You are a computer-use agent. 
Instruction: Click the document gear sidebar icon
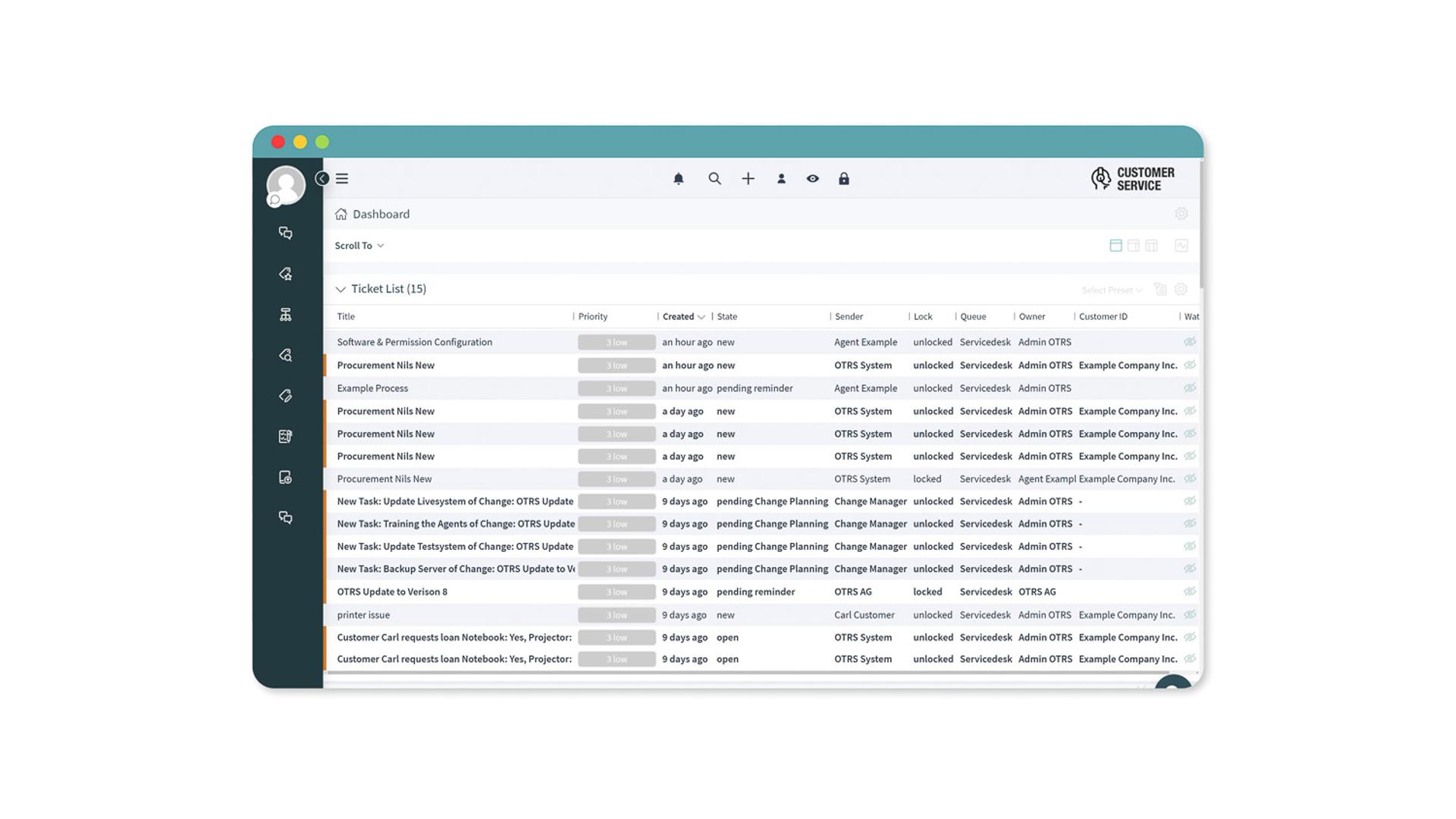point(286,477)
